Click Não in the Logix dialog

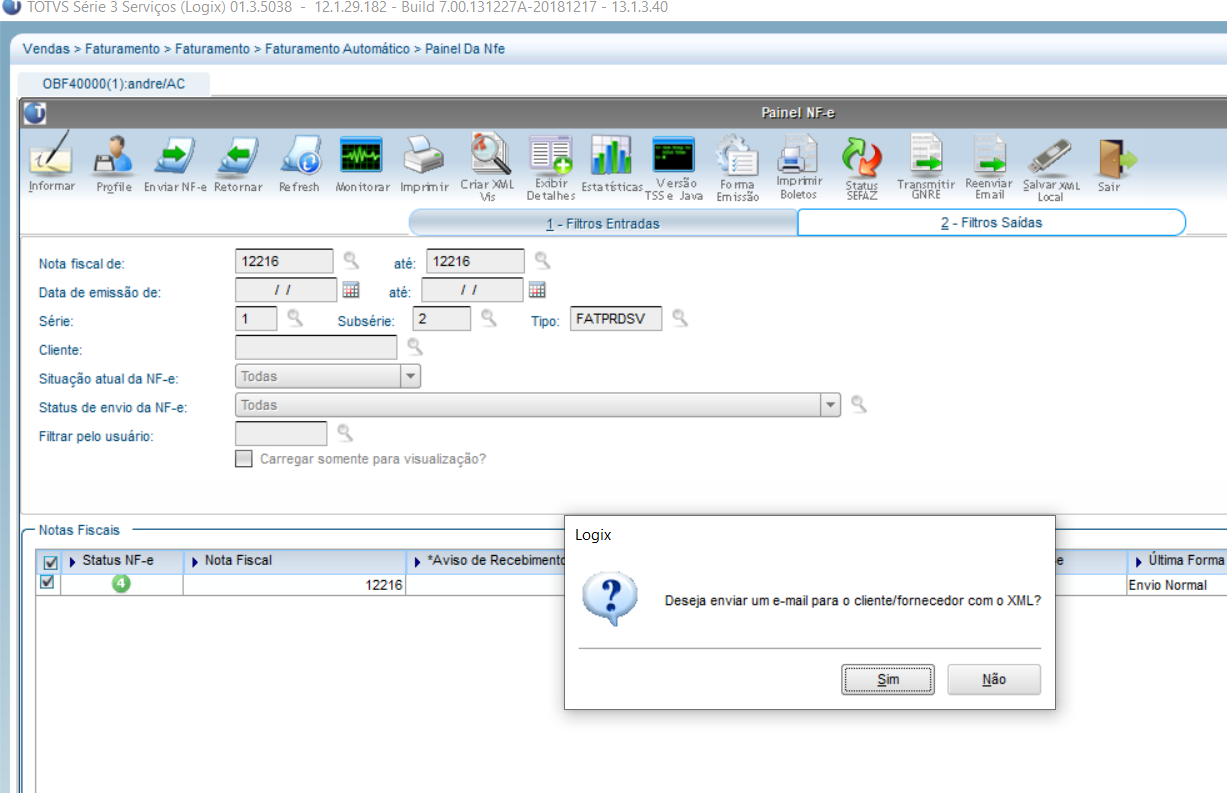click(994, 680)
